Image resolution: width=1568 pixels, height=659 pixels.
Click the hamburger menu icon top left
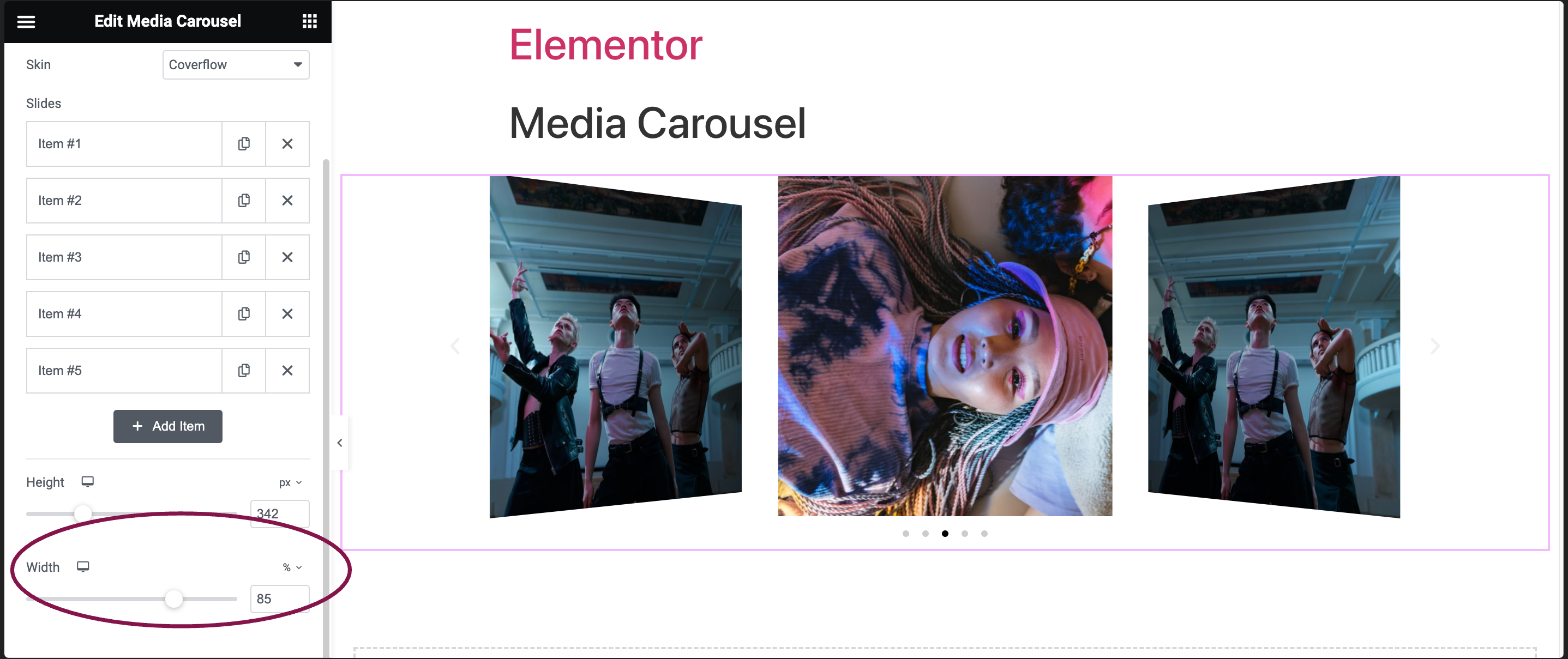point(27,18)
